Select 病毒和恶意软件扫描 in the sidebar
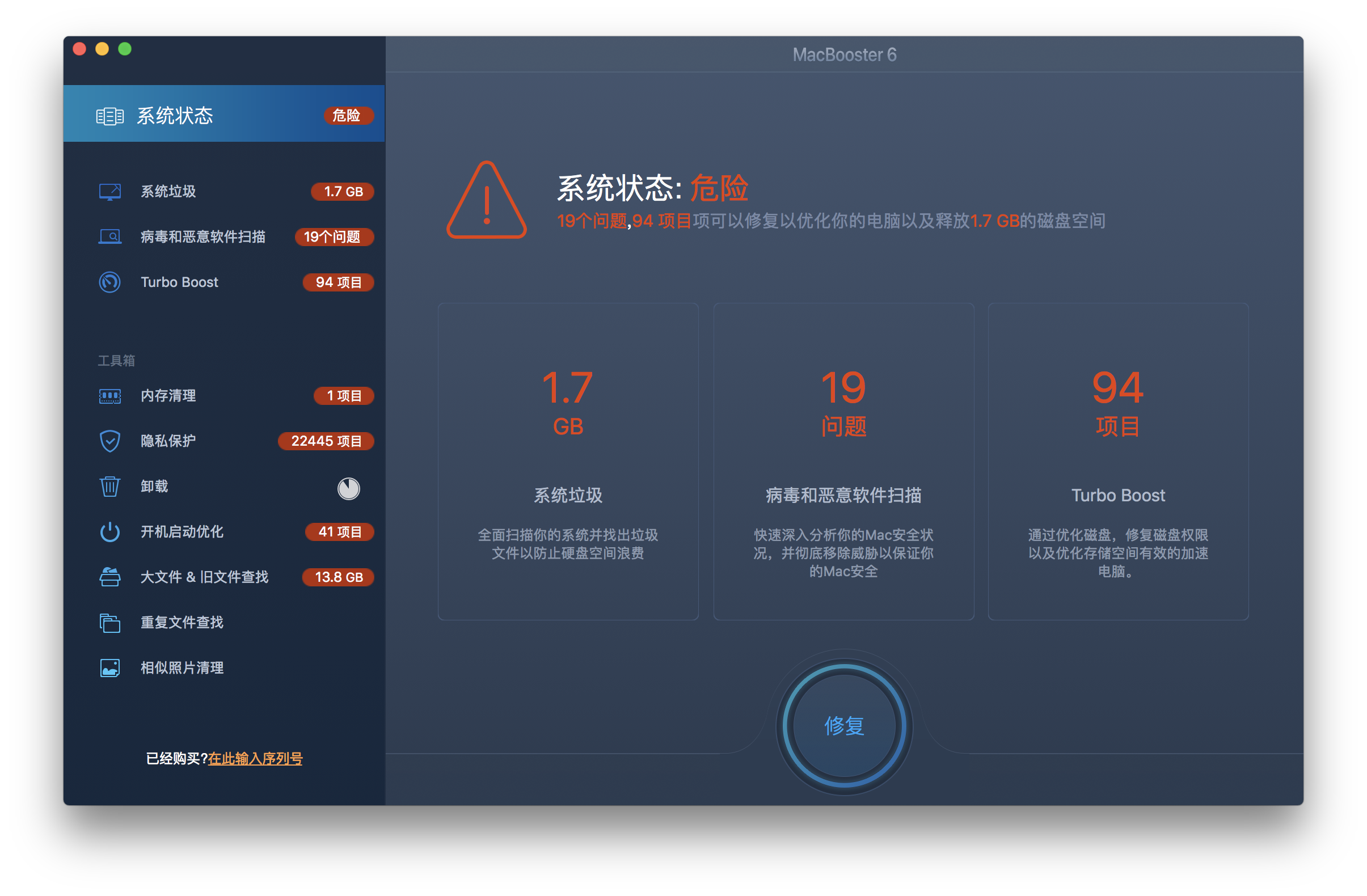Viewport: 1367px width, 896px height. point(224,236)
